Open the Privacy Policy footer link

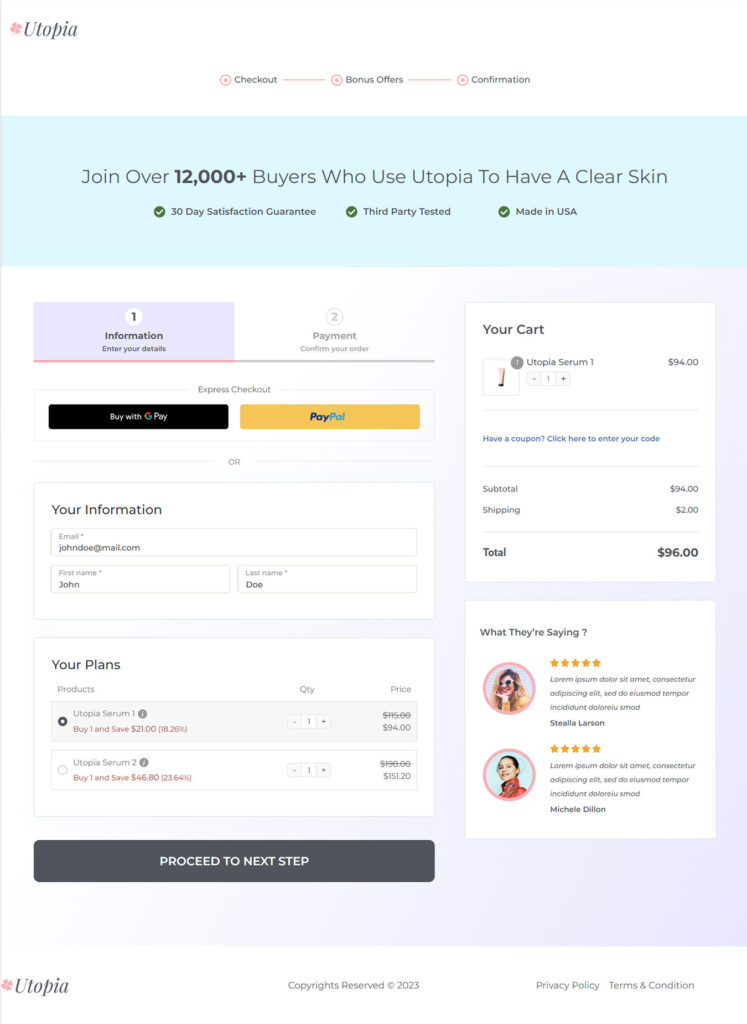(x=567, y=985)
